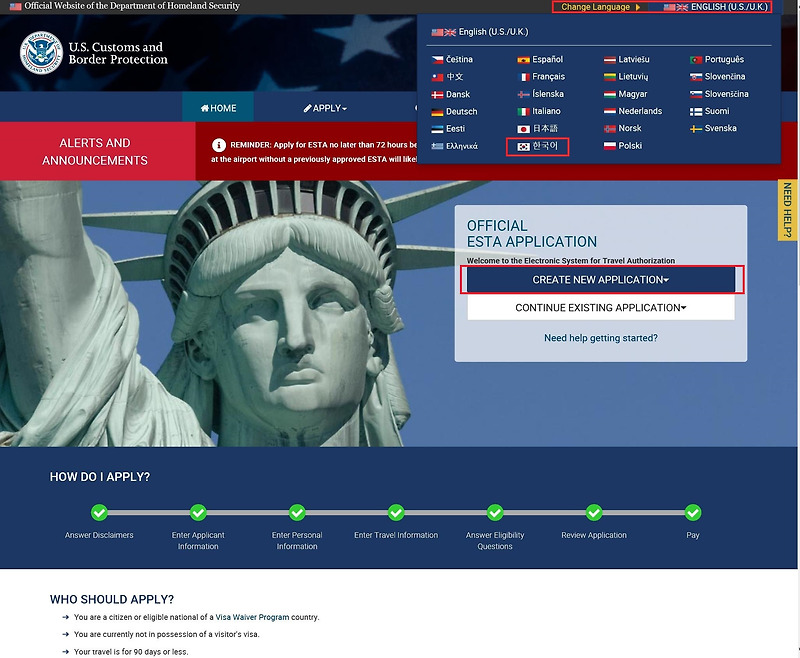The image size is (800, 658).
Task: Choose Slovenščina language option
Action: click(719, 94)
